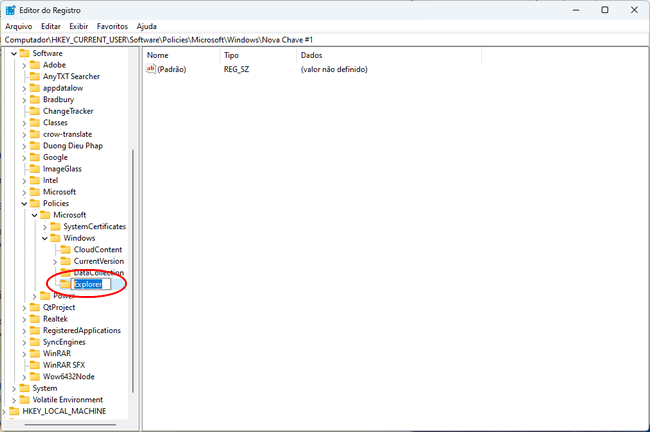Collapse the Policies tree node
The width and height of the screenshot is (650, 432).
[x=24, y=204]
